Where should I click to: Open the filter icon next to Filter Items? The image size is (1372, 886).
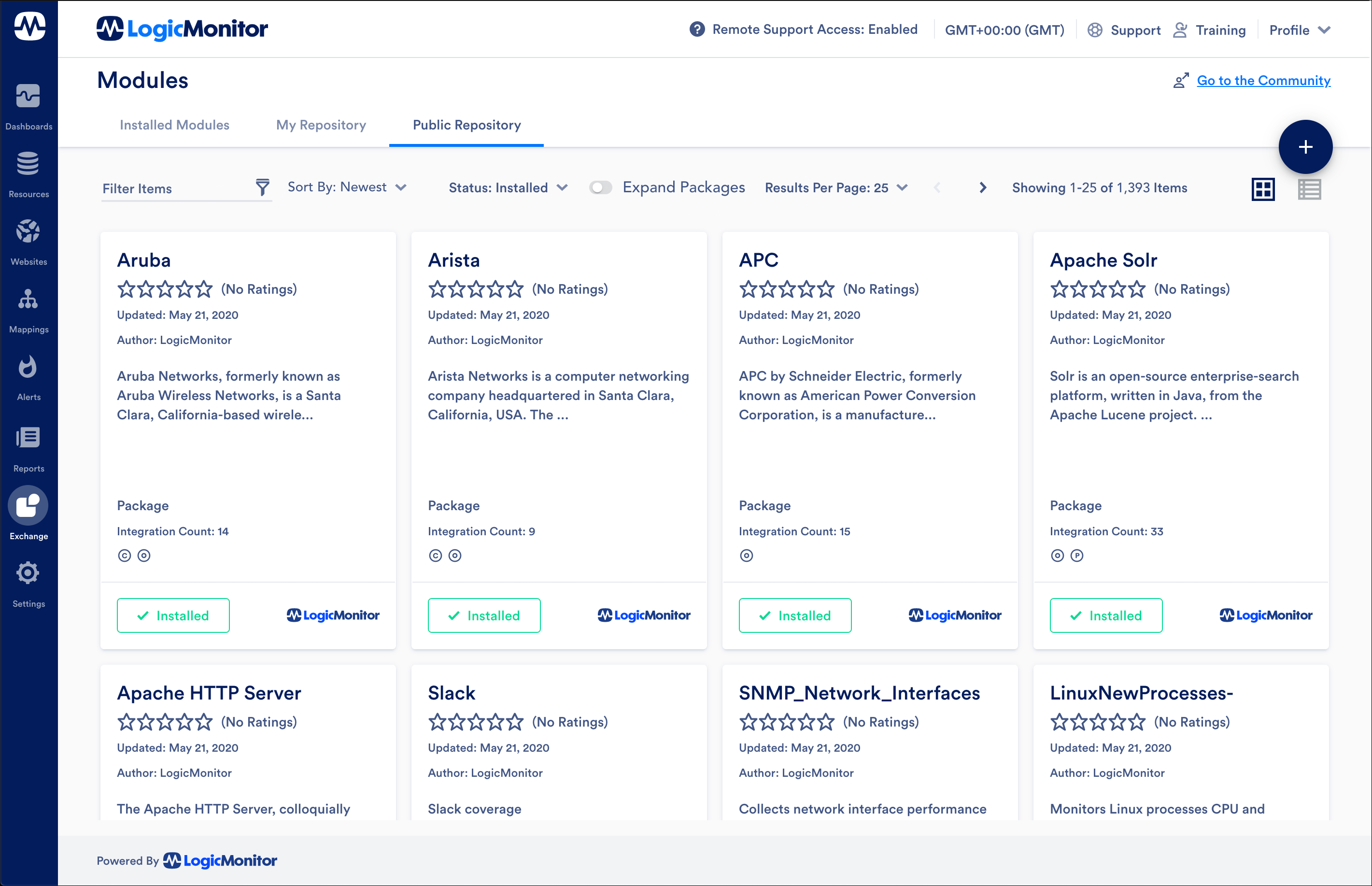pos(262,187)
